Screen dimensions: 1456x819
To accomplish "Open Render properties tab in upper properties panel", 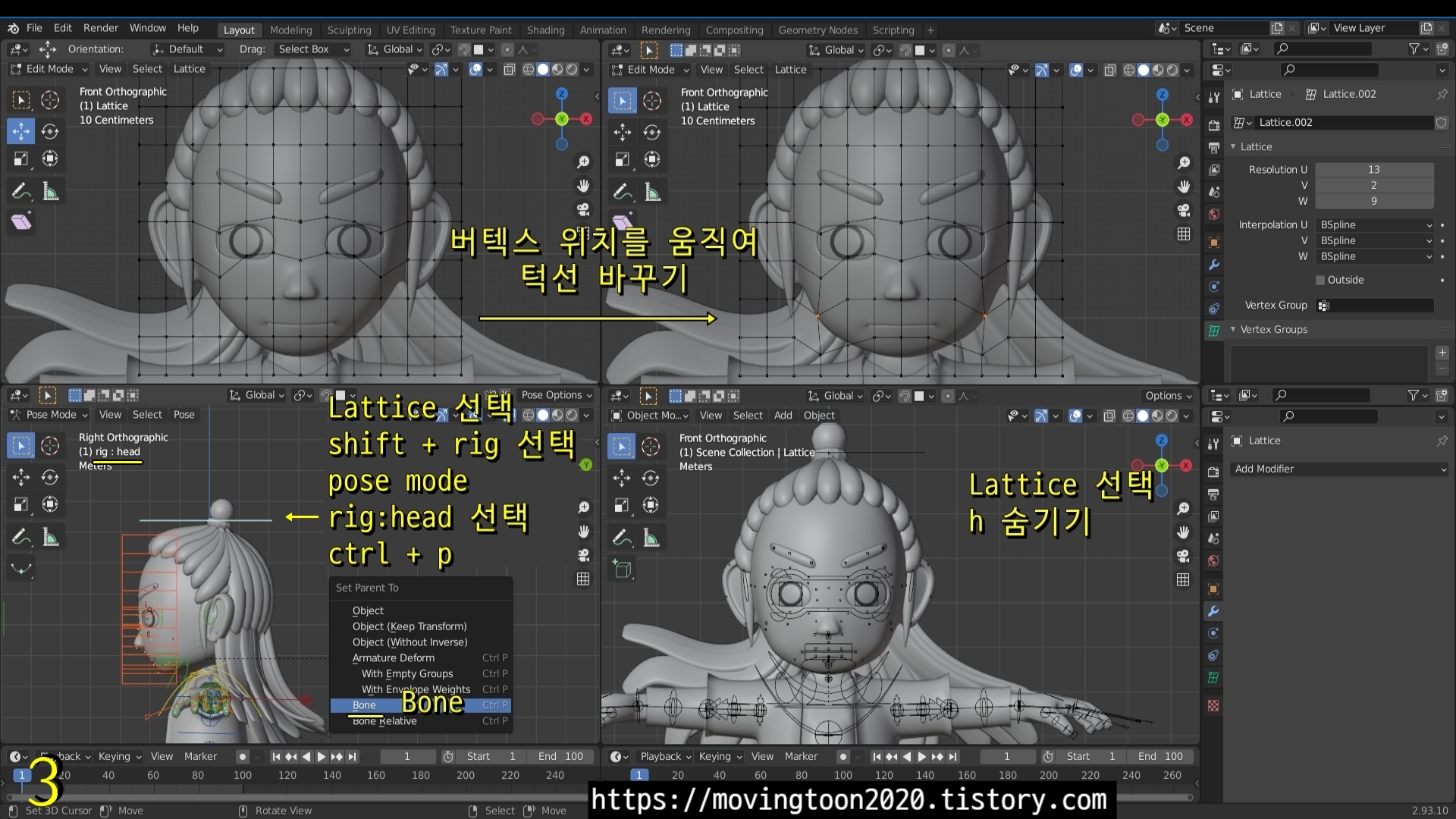I will point(1213,125).
